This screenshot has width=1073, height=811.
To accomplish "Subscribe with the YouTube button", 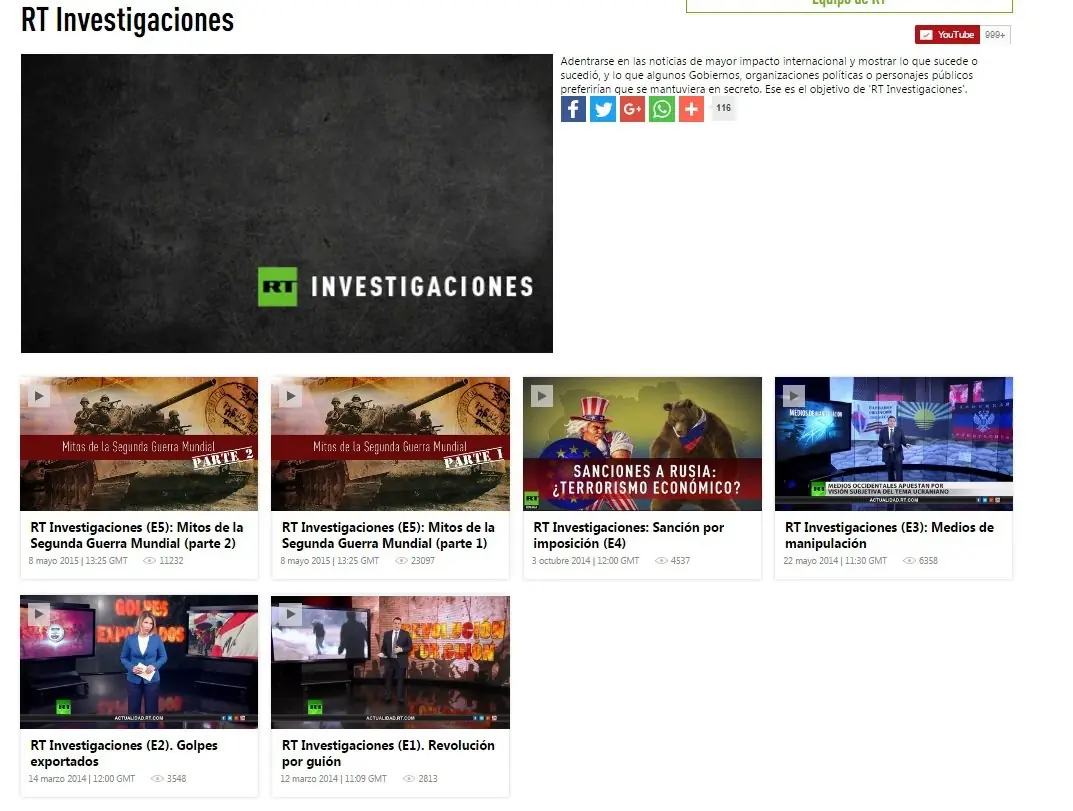I will click(947, 35).
